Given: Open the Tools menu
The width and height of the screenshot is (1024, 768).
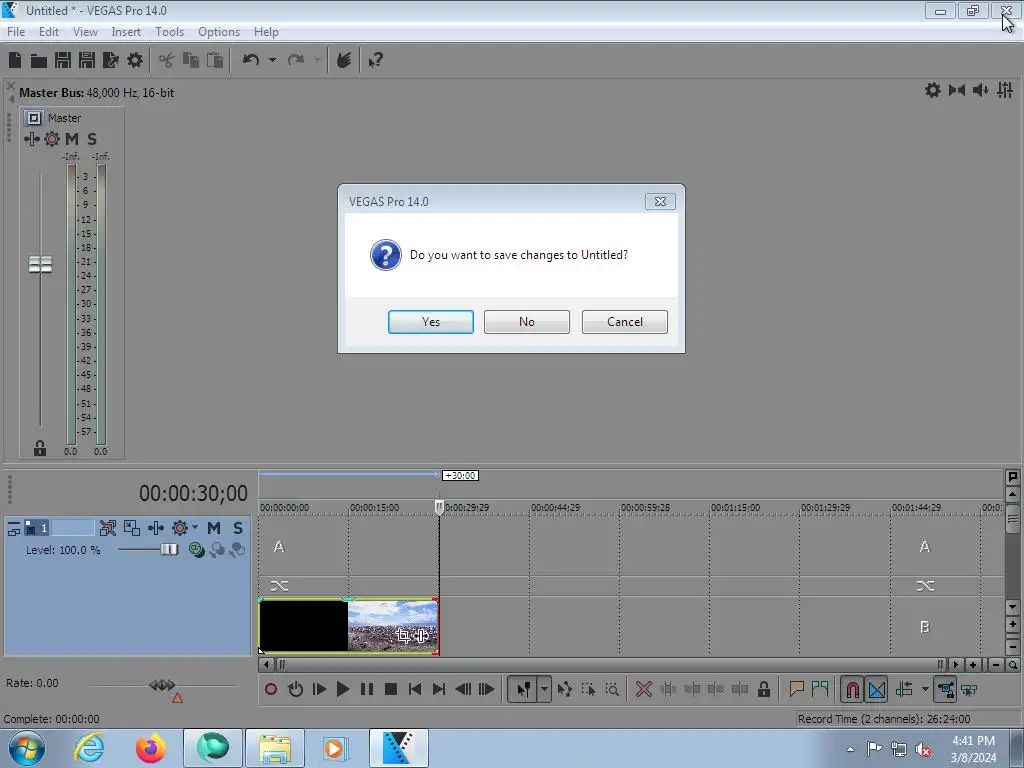Looking at the screenshot, I should [169, 31].
